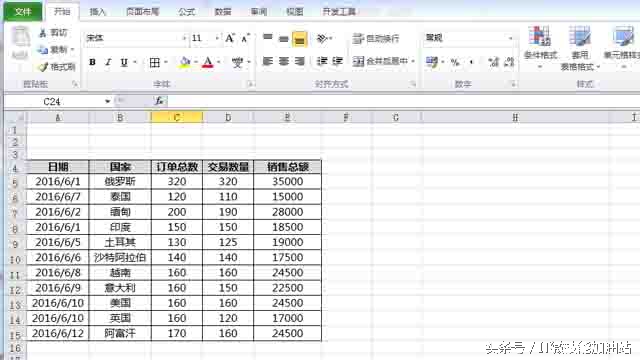Click the cell with value 35000

click(288, 181)
